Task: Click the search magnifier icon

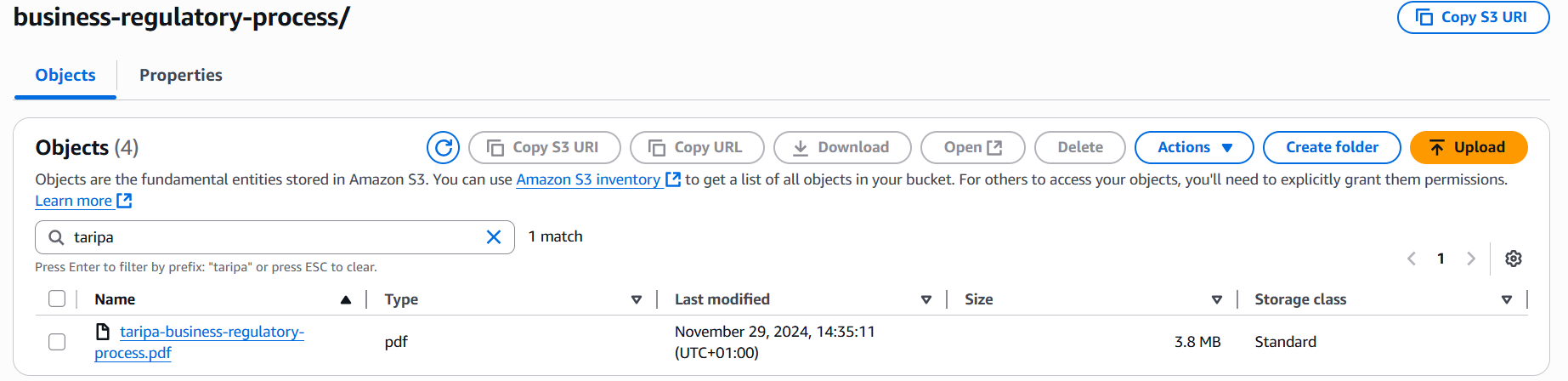Action: (x=56, y=237)
